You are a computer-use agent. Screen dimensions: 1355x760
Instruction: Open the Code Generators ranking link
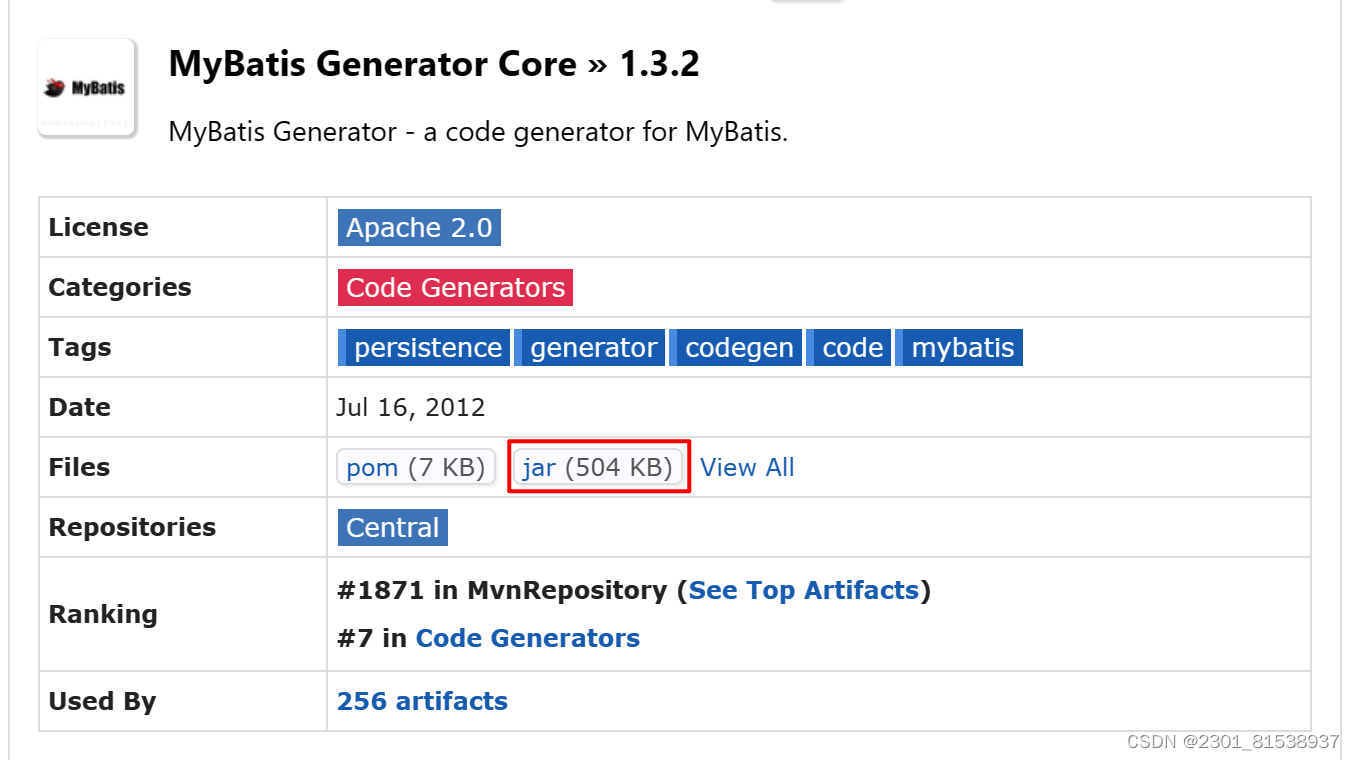(527, 638)
